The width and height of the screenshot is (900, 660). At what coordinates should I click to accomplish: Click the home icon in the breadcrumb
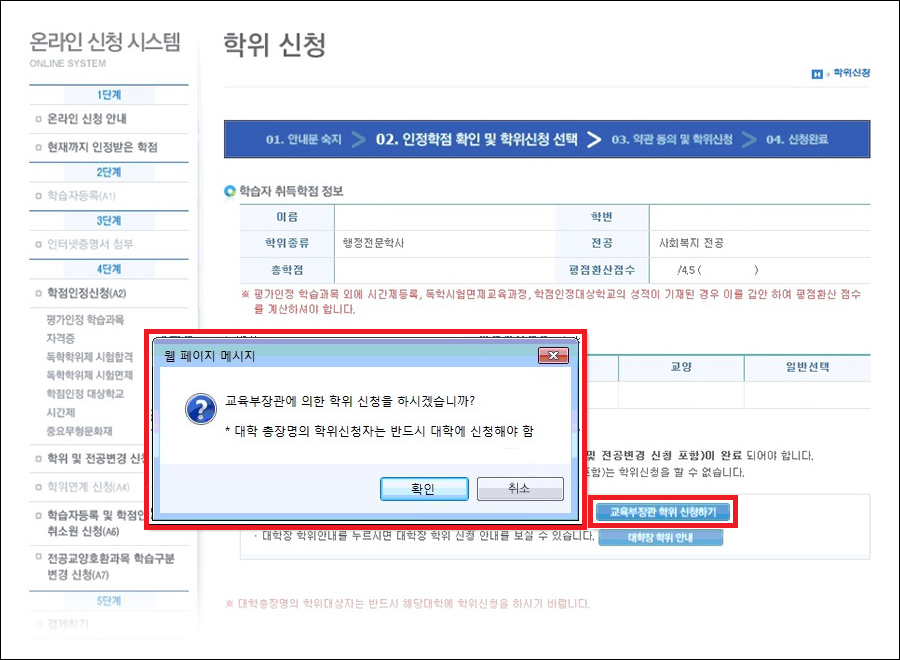817,74
